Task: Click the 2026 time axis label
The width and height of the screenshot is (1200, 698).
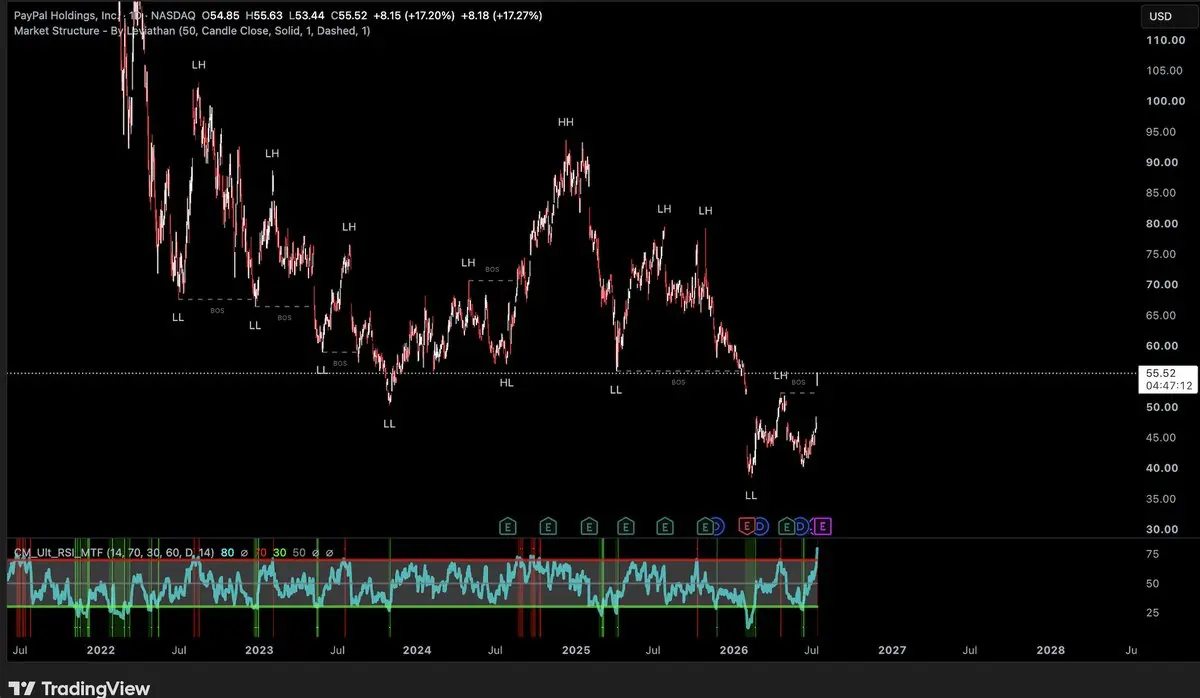Action: coord(735,650)
